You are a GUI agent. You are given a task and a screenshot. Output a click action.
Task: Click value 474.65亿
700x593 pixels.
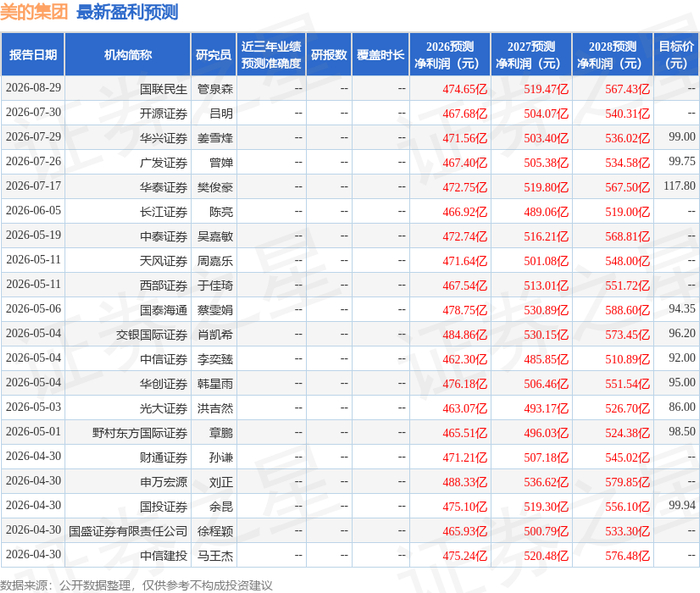(465, 89)
